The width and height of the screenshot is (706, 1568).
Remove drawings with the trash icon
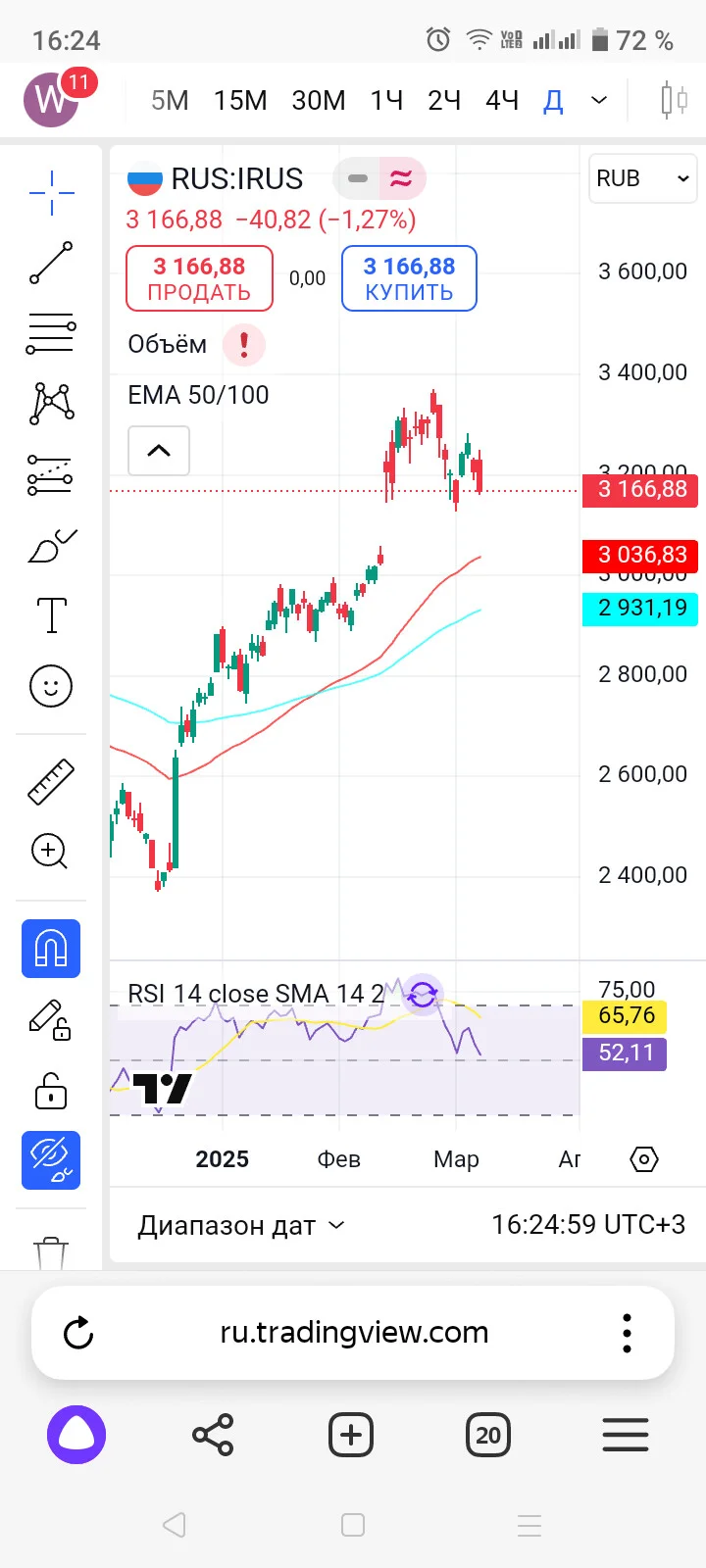tap(51, 1252)
